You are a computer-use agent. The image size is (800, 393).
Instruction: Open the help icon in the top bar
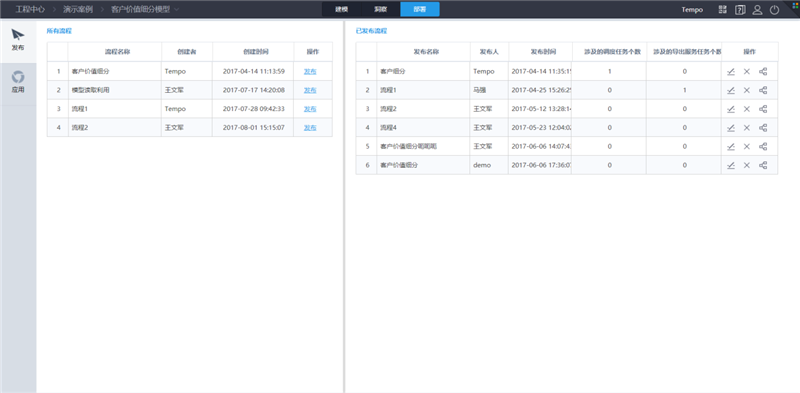point(740,10)
